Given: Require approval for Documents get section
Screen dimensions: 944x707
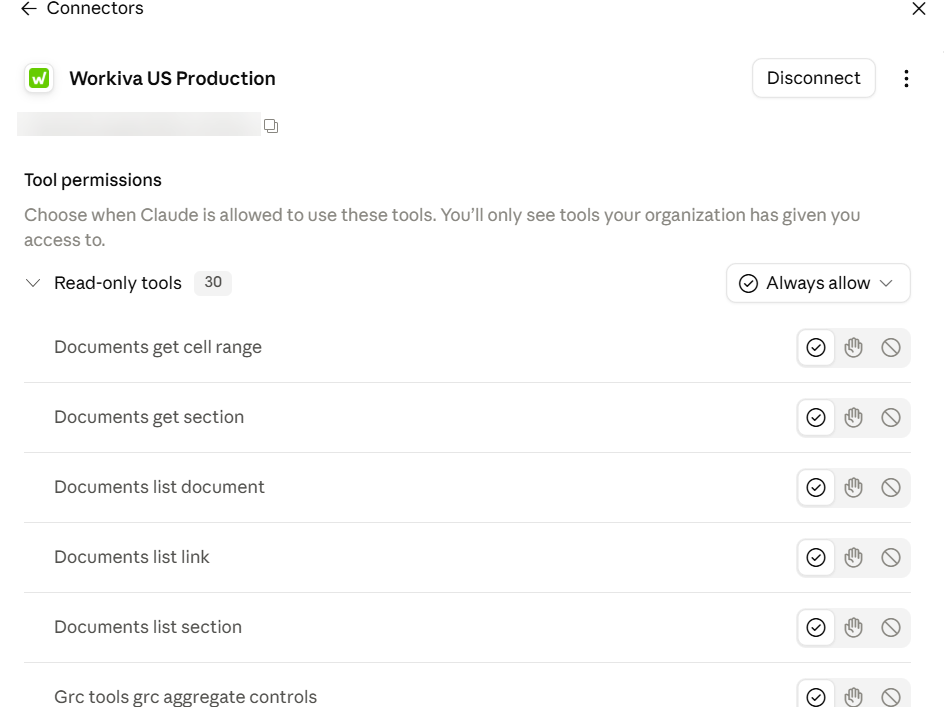Looking at the screenshot, I should click(x=853, y=417).
